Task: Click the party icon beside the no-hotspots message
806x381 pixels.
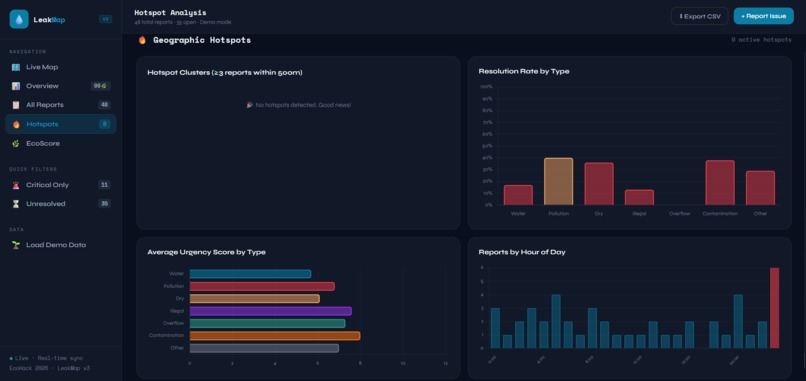Action: coord(250,105)
